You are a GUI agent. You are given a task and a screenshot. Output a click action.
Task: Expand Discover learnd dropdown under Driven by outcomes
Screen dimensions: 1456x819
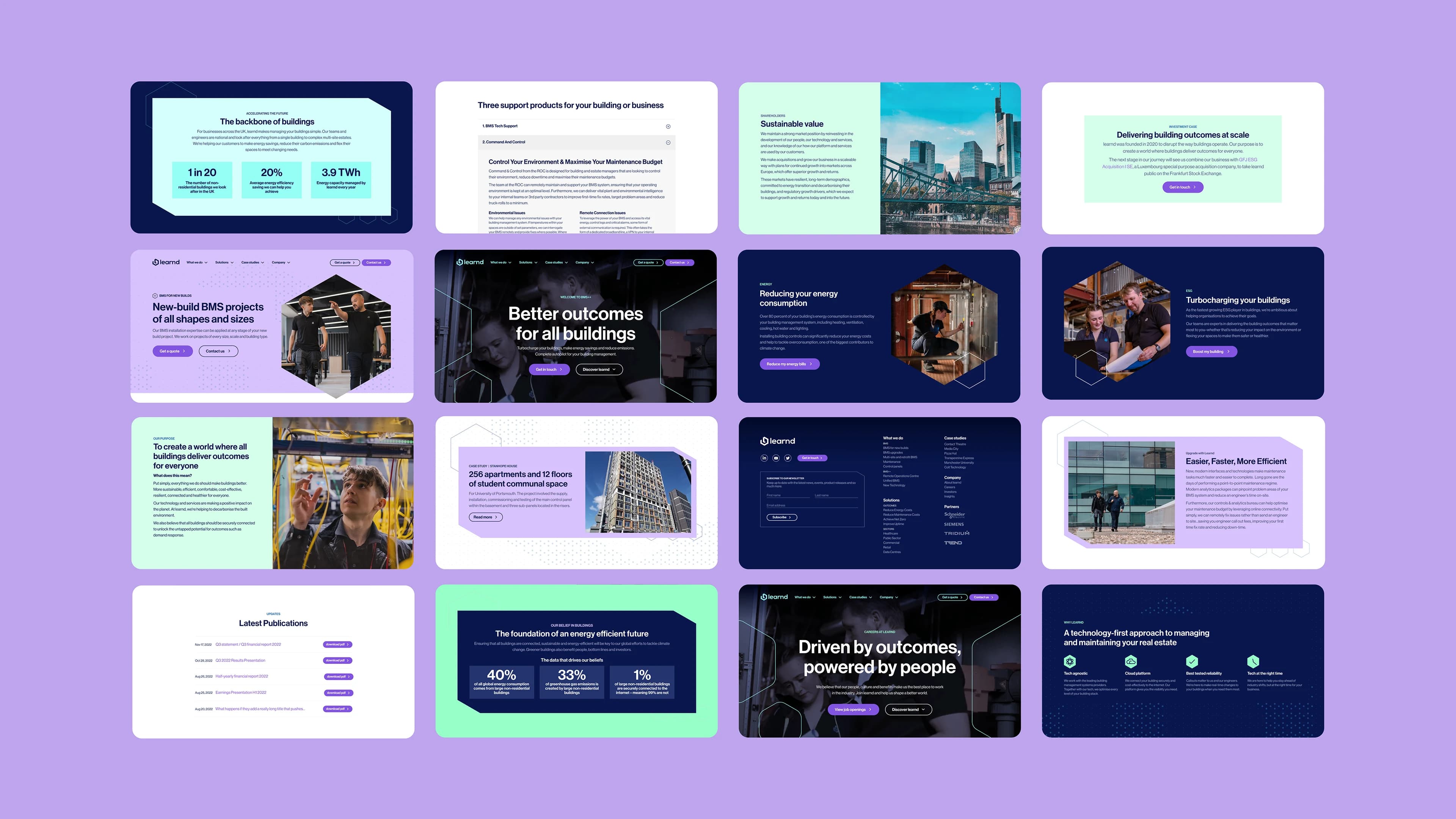[x=908, y=709]
